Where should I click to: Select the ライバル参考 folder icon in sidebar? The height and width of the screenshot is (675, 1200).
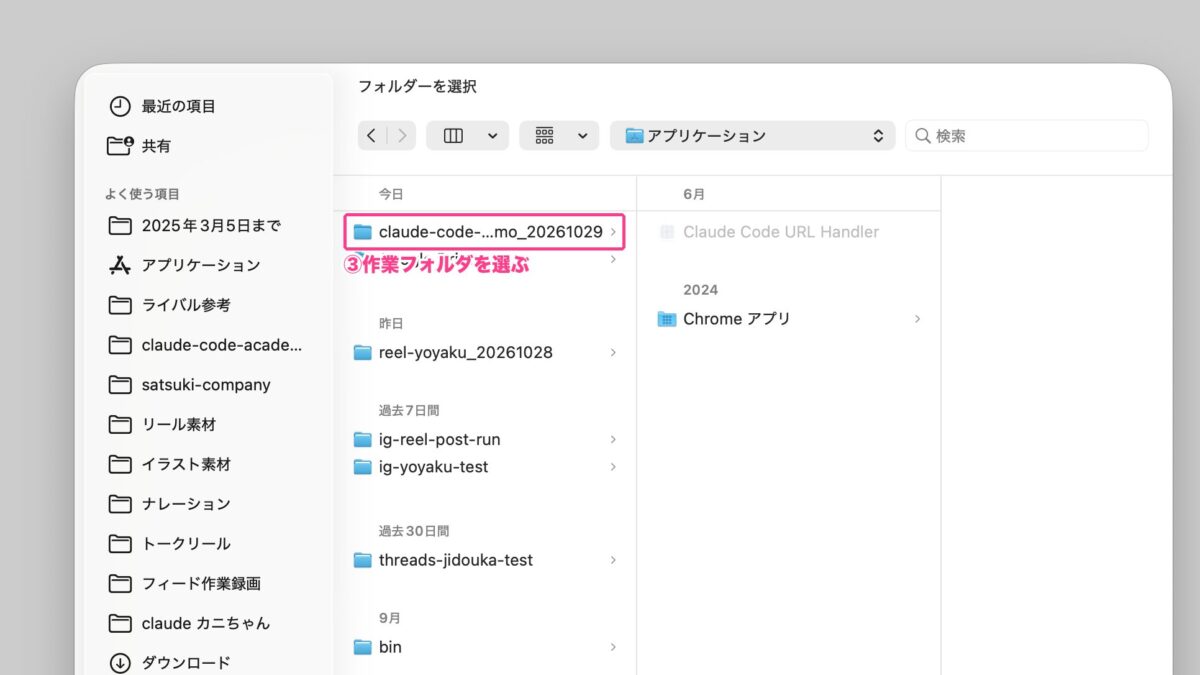[x=120, y=305]
